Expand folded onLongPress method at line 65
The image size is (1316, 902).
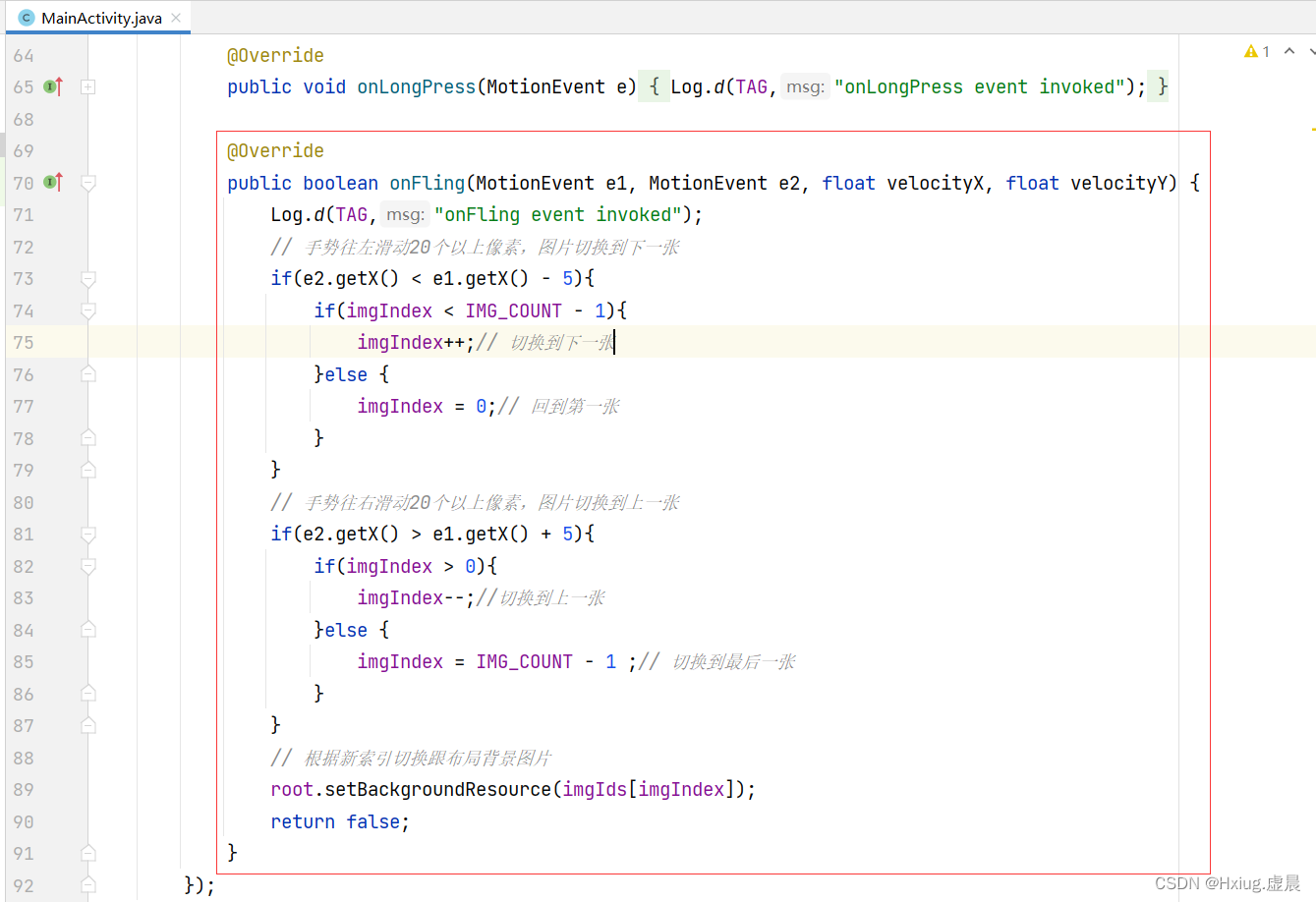(x=87, y=86)
